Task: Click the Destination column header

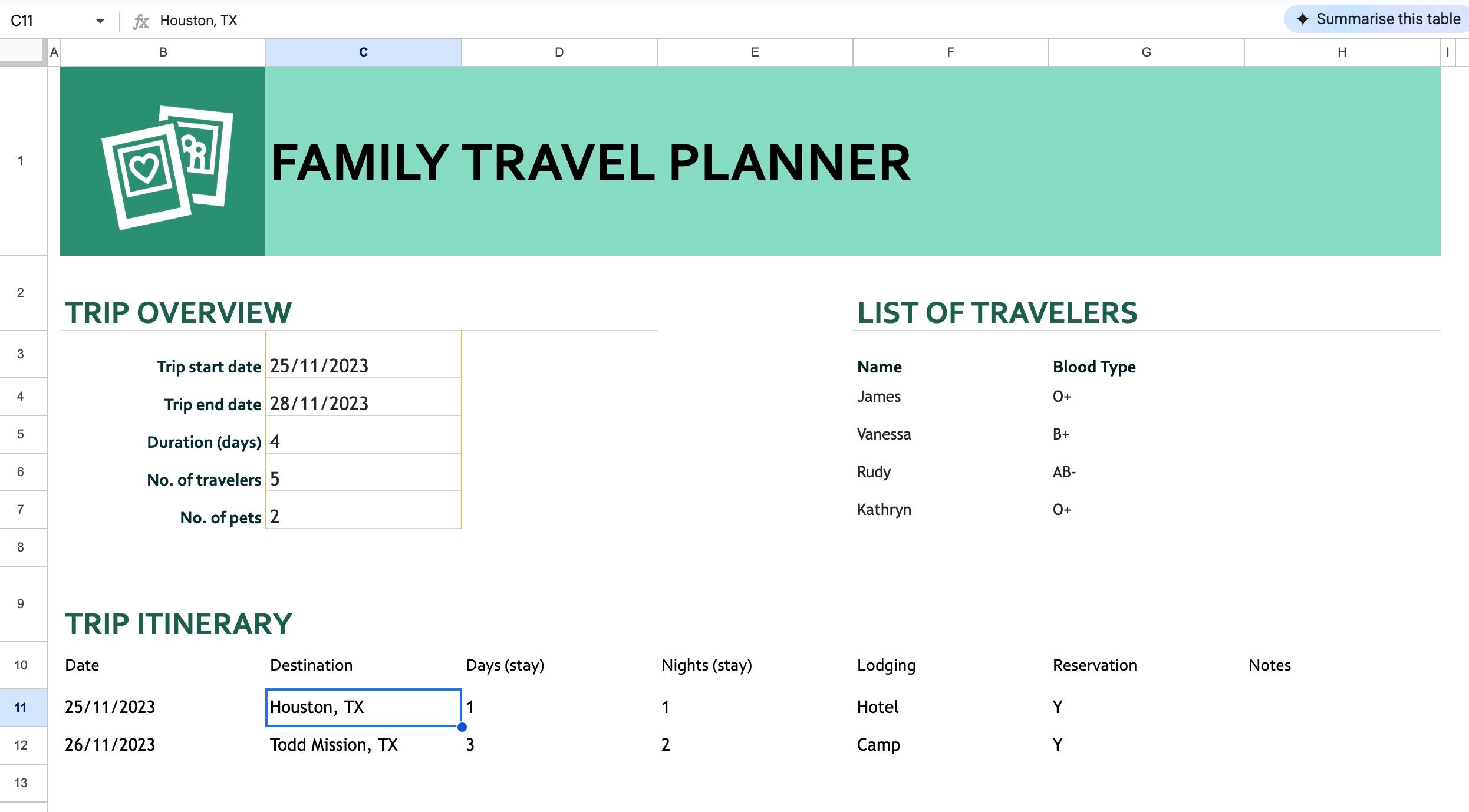Action: click(311, 665)
